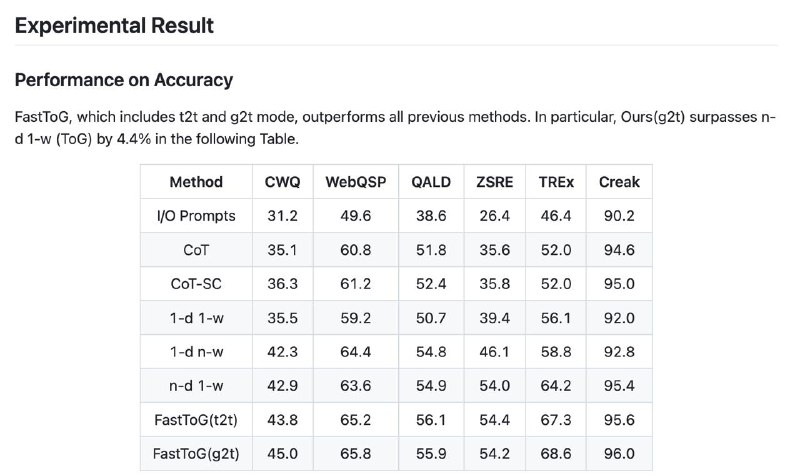Select the ZSRE column header
This screenshot has height=476, width=800.
pos(494,182)
